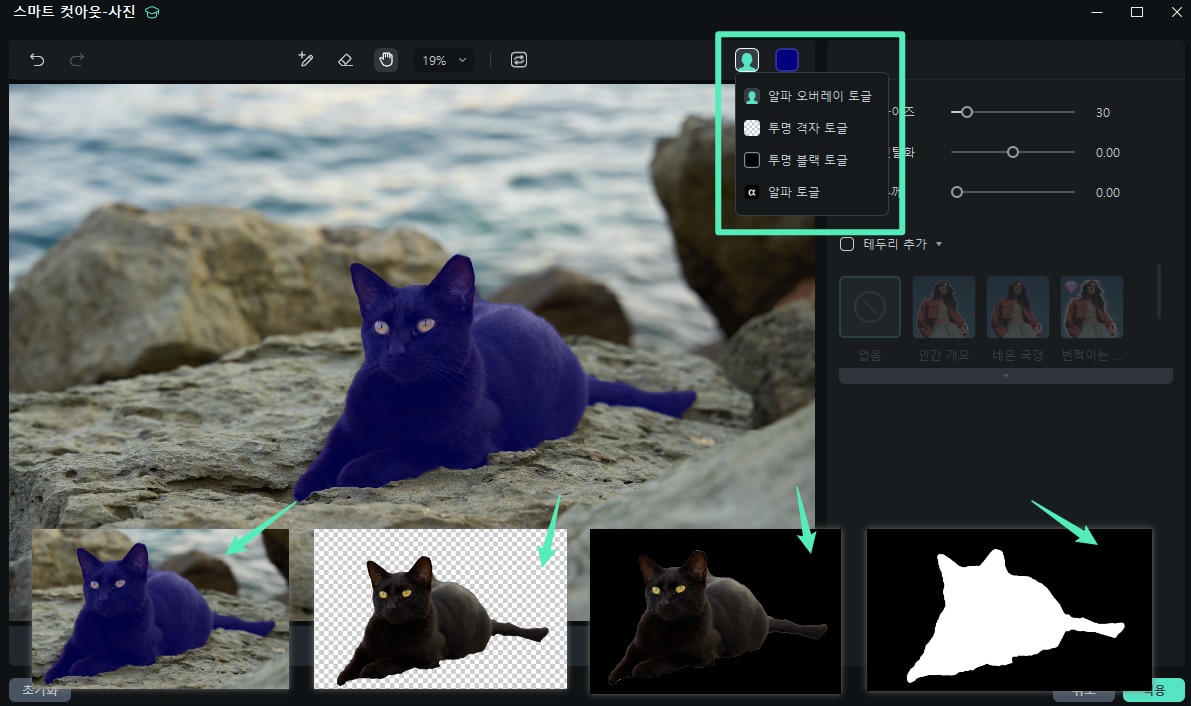Select the smart brush tool
This screenshot has width=1191, height=706.
tap(306, 60)
